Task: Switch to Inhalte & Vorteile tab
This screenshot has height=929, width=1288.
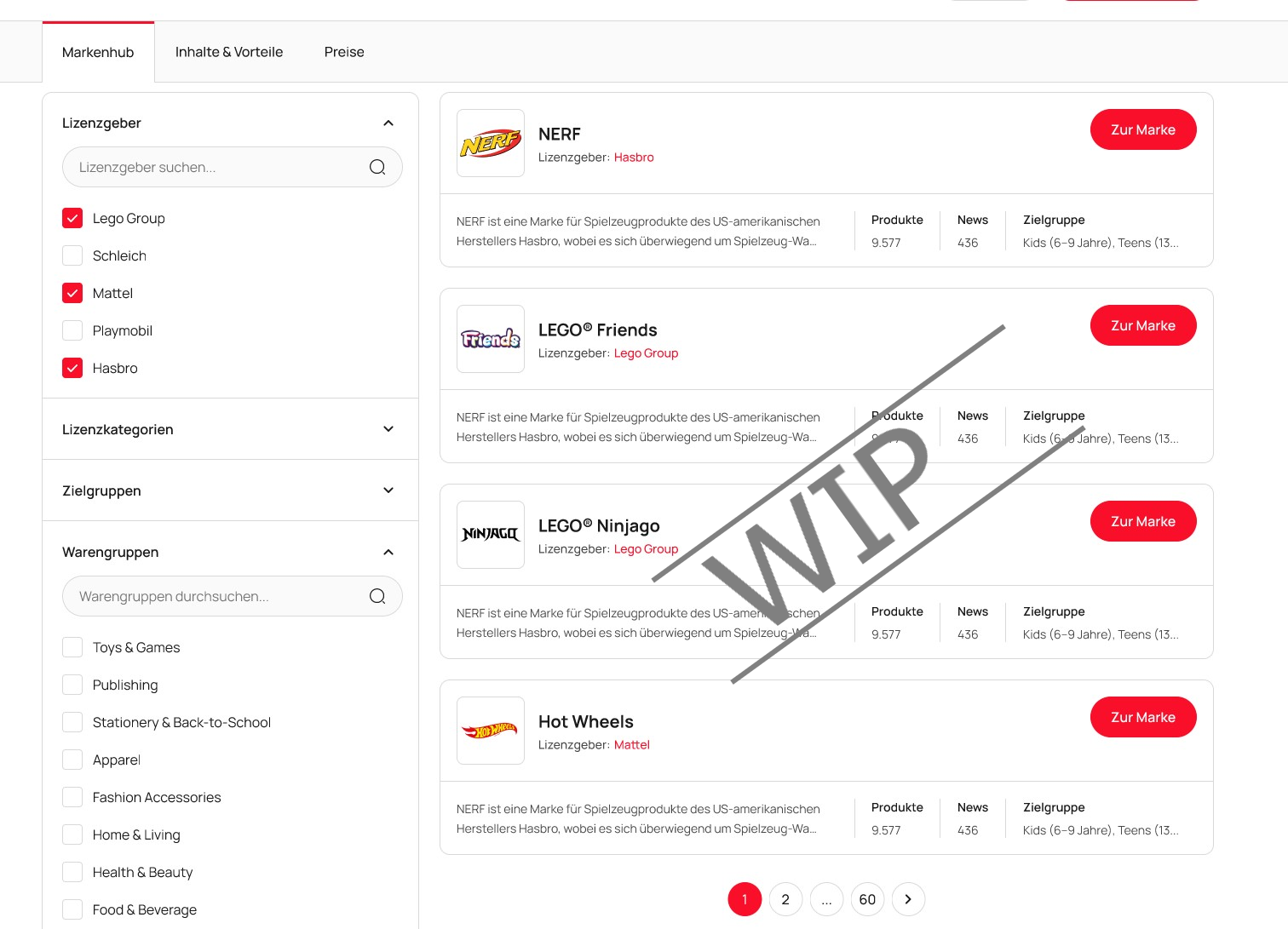Action: pyautogui.click(x=229, y=52)
